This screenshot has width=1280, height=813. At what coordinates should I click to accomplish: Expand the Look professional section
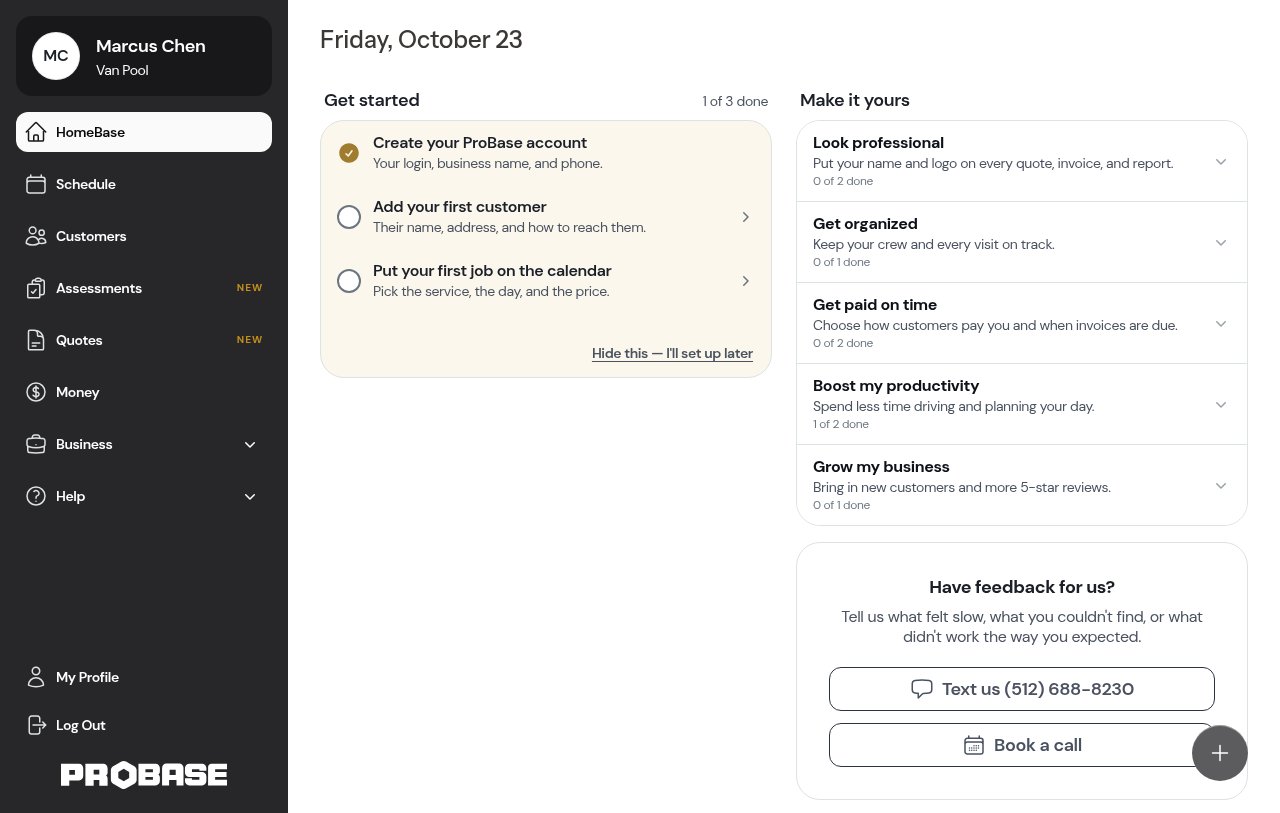point(1022,161)
